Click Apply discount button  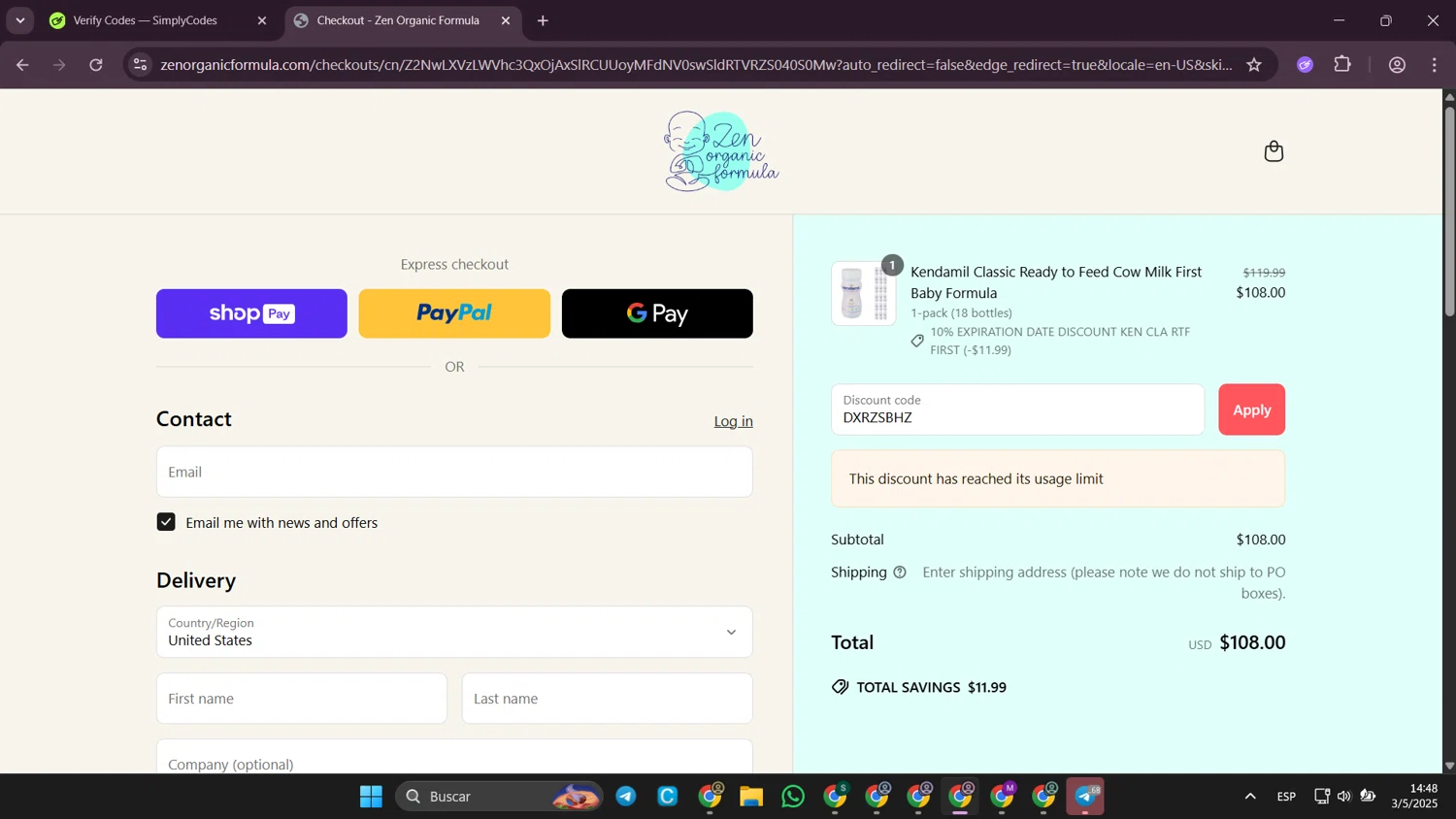[x=1251, y=409]
